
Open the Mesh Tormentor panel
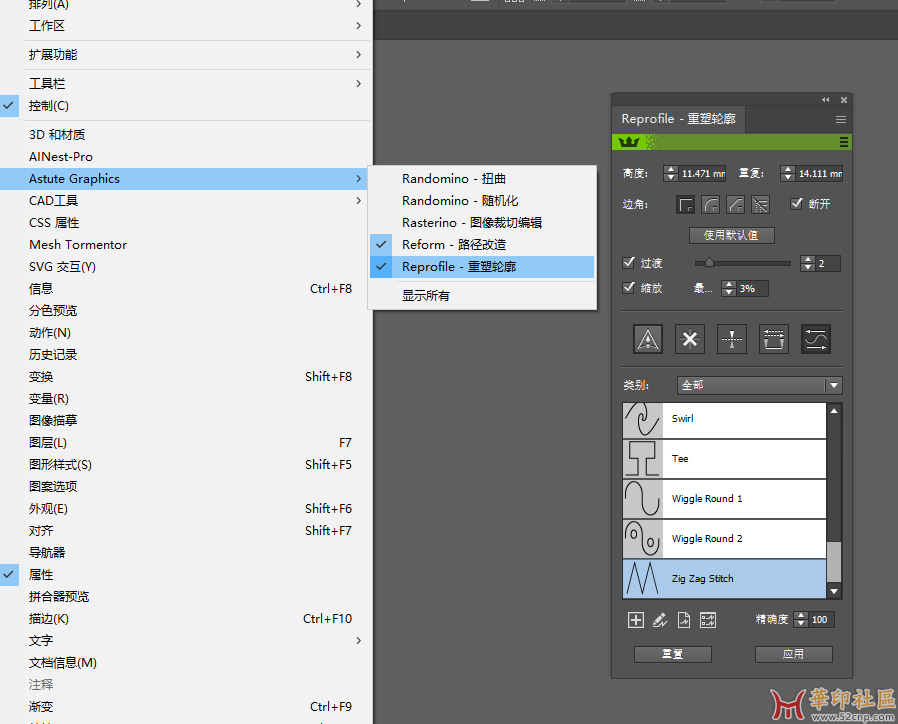tap(186, 245)
